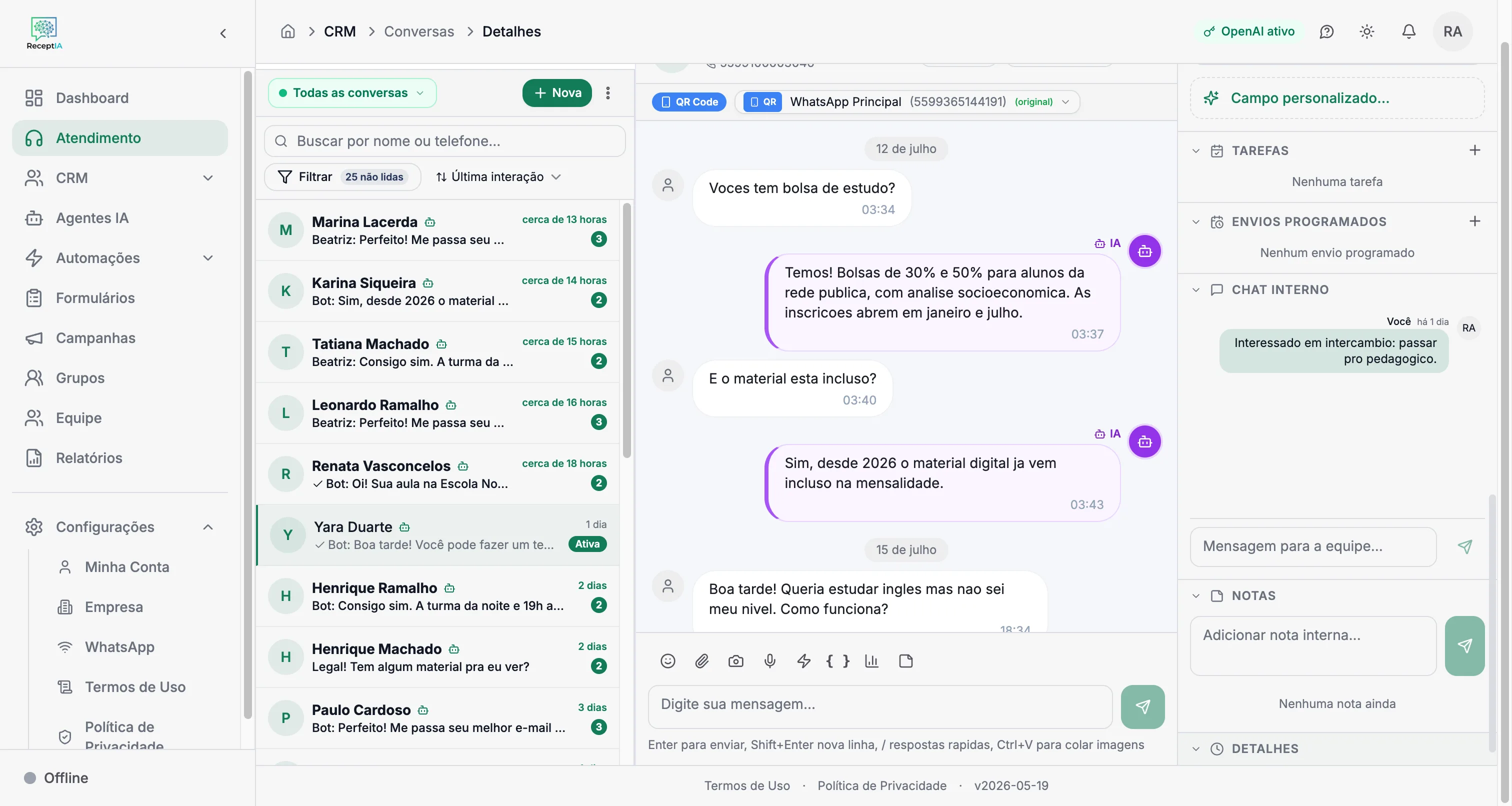This screenshot has height=806, width=1512.
Task: Open the OpenAI ativo status badge
Action: 1248,31
